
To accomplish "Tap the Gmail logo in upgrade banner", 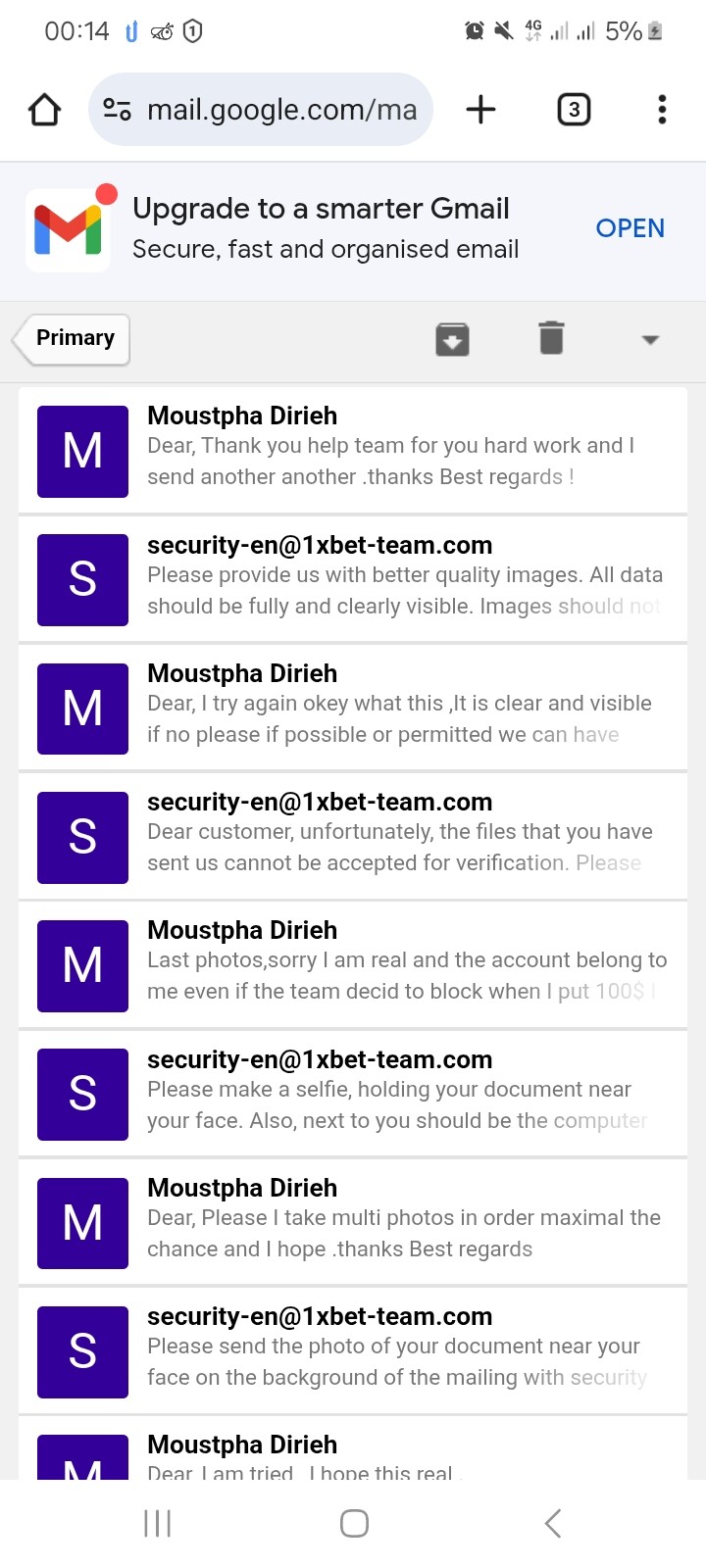I will click(x=68, y=229).
